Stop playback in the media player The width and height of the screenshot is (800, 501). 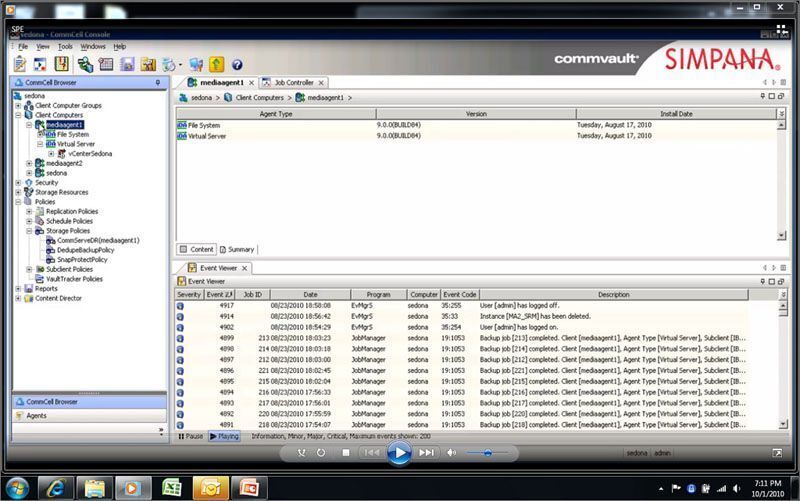pyautogui.click(x=346, y=453)
